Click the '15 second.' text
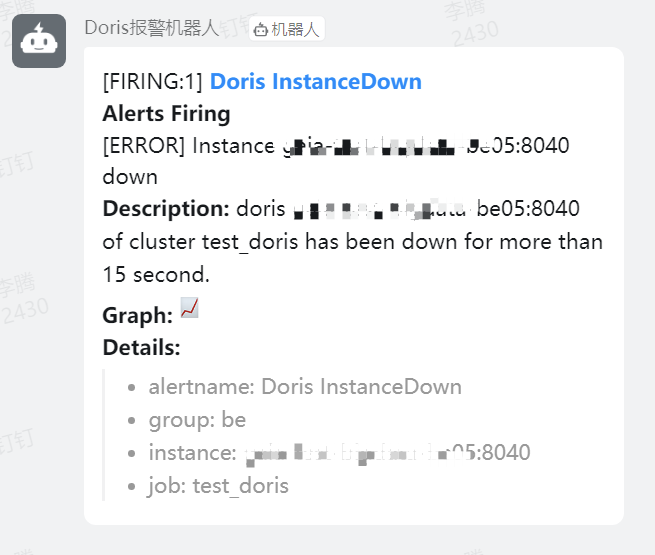 (156, 274)
